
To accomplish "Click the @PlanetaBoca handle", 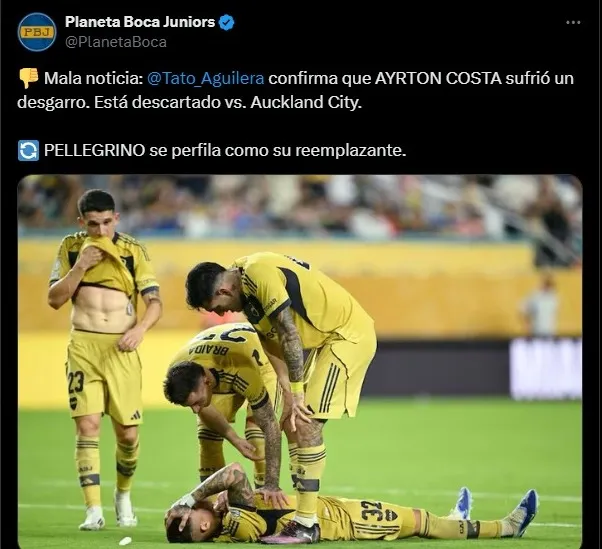I will click(x=116, y=42).
